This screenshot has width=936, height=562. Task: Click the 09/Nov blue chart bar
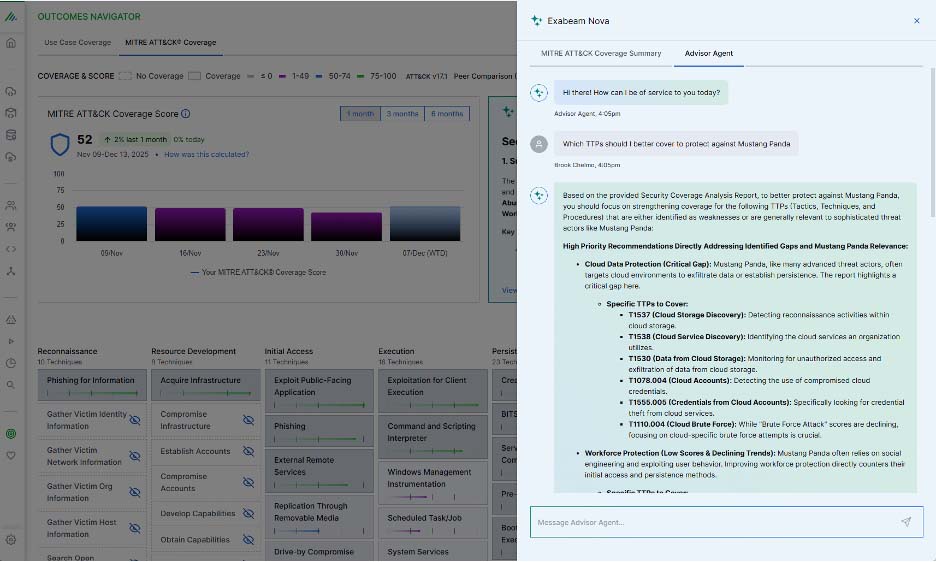pyautogui.click(x=112, y=224)
